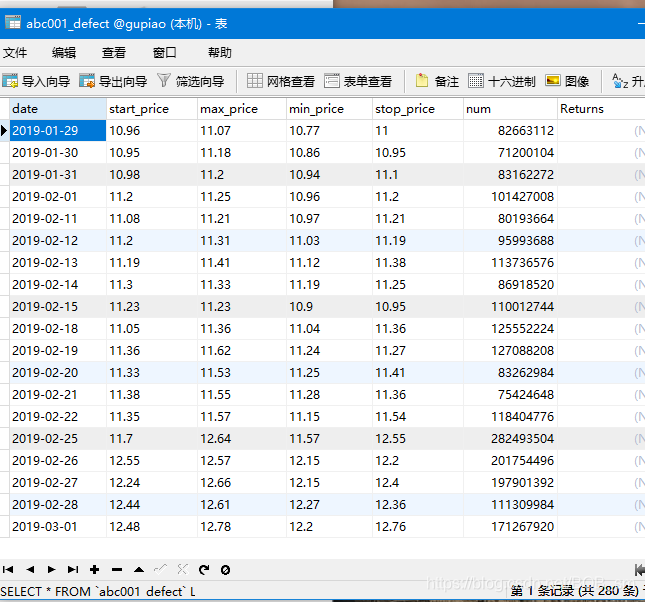
Task: Open the Export Wizard (导出向导)
Action: click(x=113, y=81)
